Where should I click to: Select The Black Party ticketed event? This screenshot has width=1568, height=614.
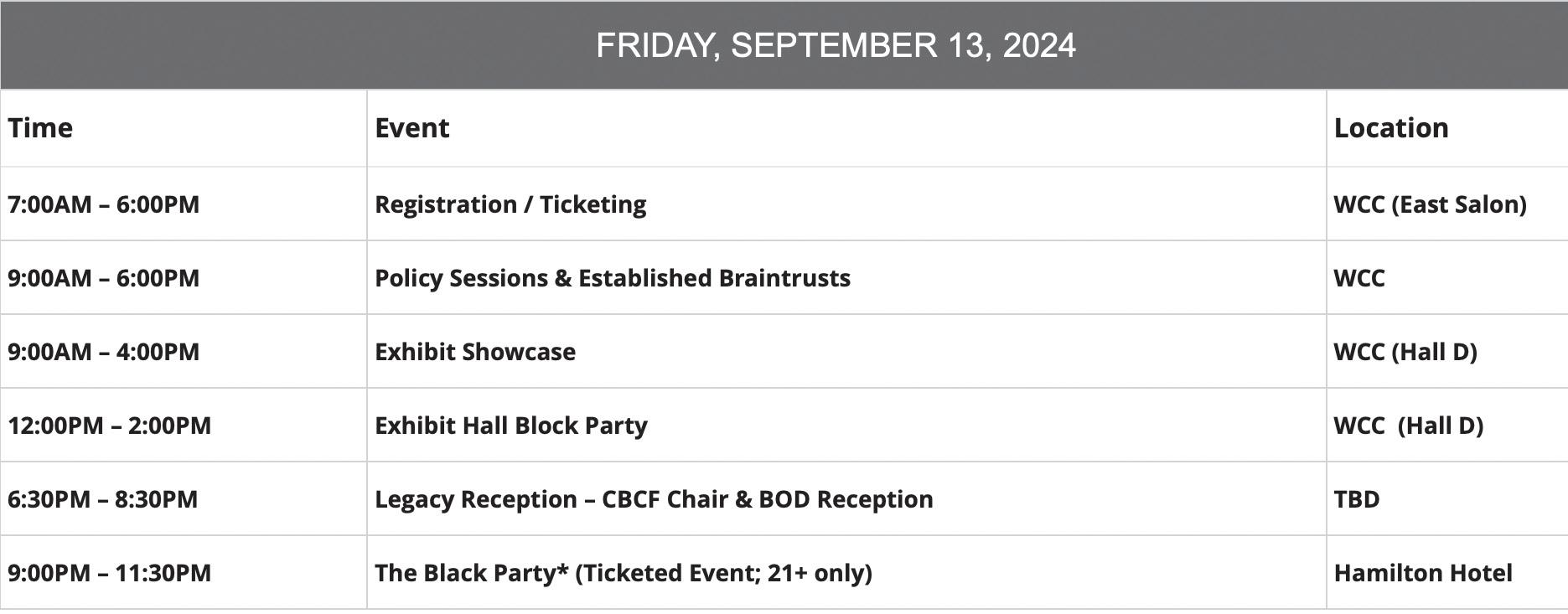623,573
